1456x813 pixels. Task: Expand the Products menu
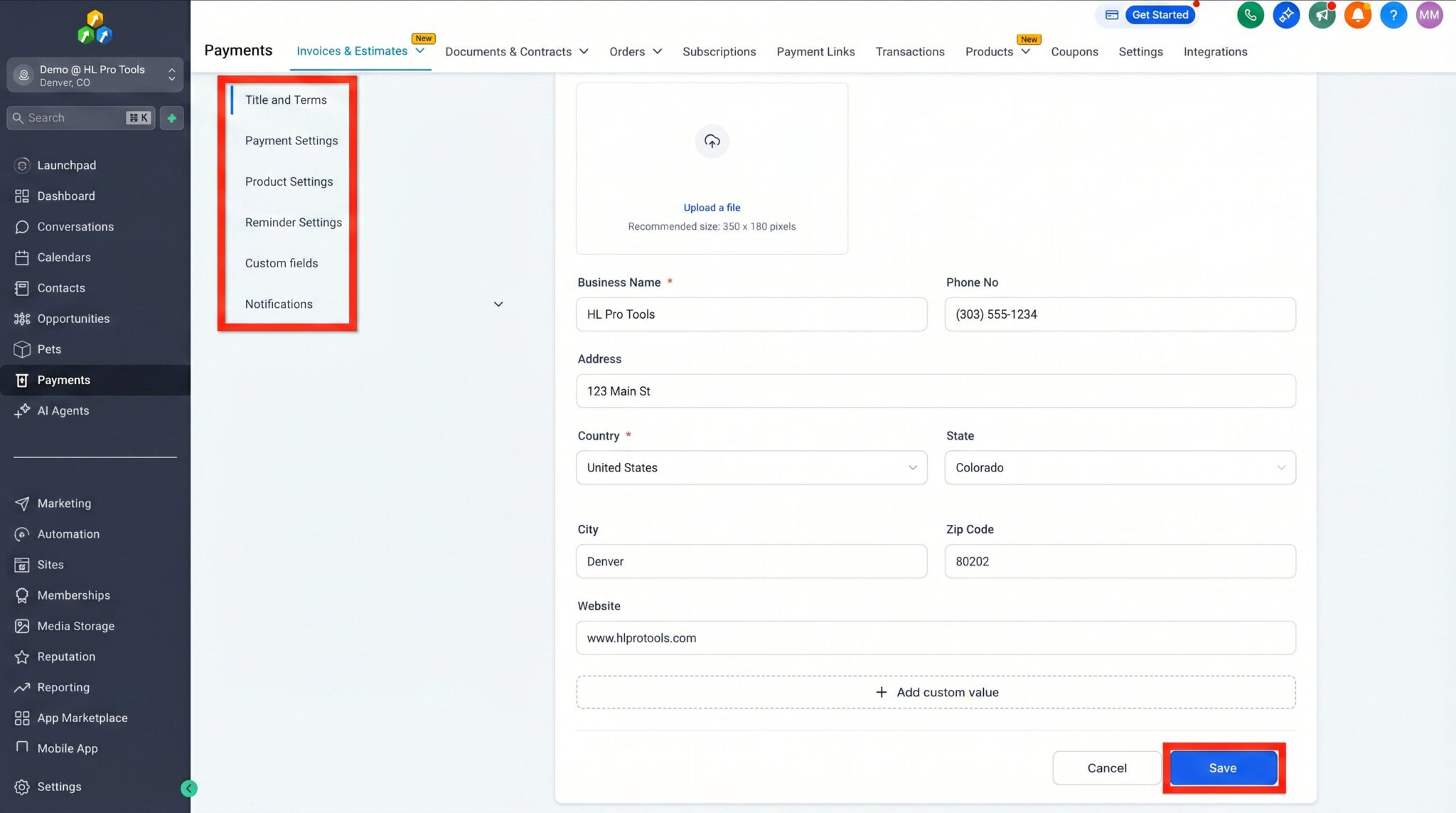997,52
